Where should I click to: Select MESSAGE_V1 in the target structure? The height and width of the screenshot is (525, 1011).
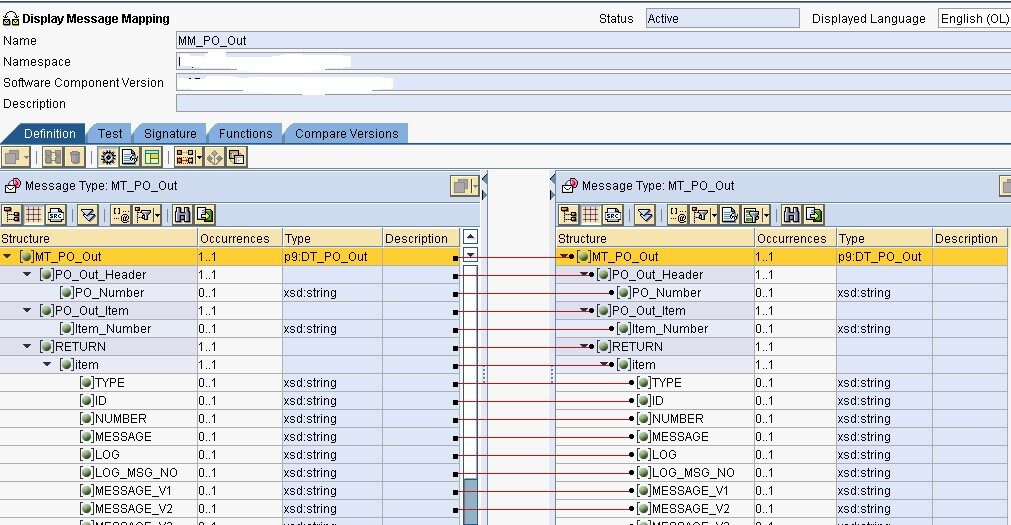[x=689, y=491]
